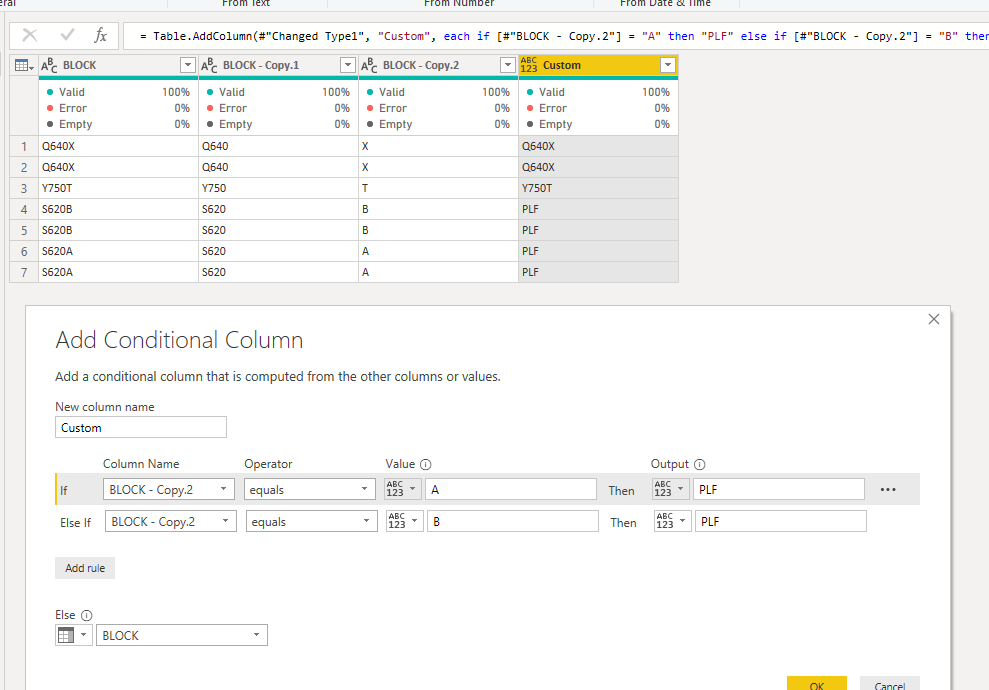Screen dimensions: 989x690
Task: Click the ABC type icon of BLOCK column
Action: tap(49, 65)
